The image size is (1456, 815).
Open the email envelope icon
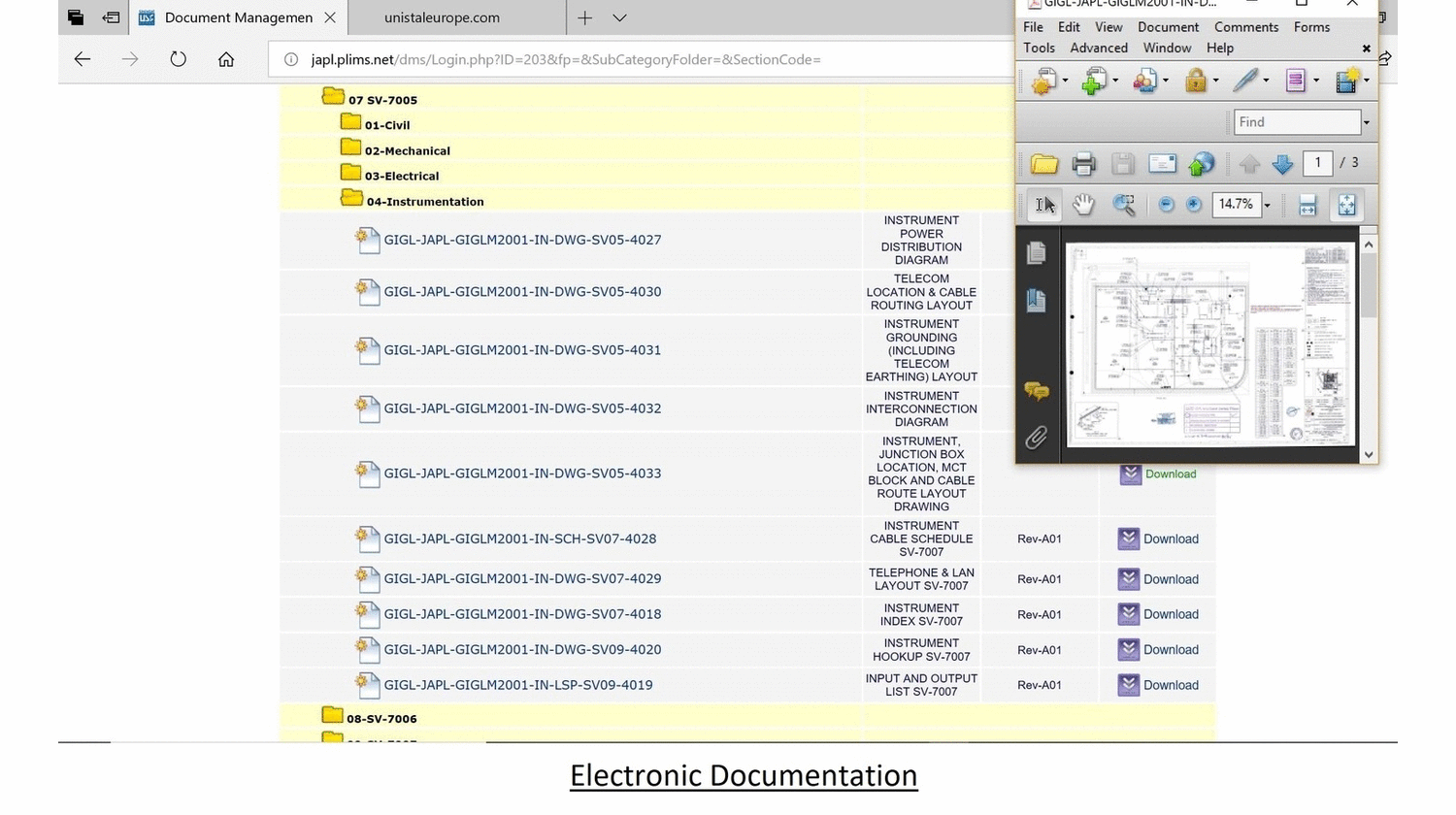coord(1162,164)
